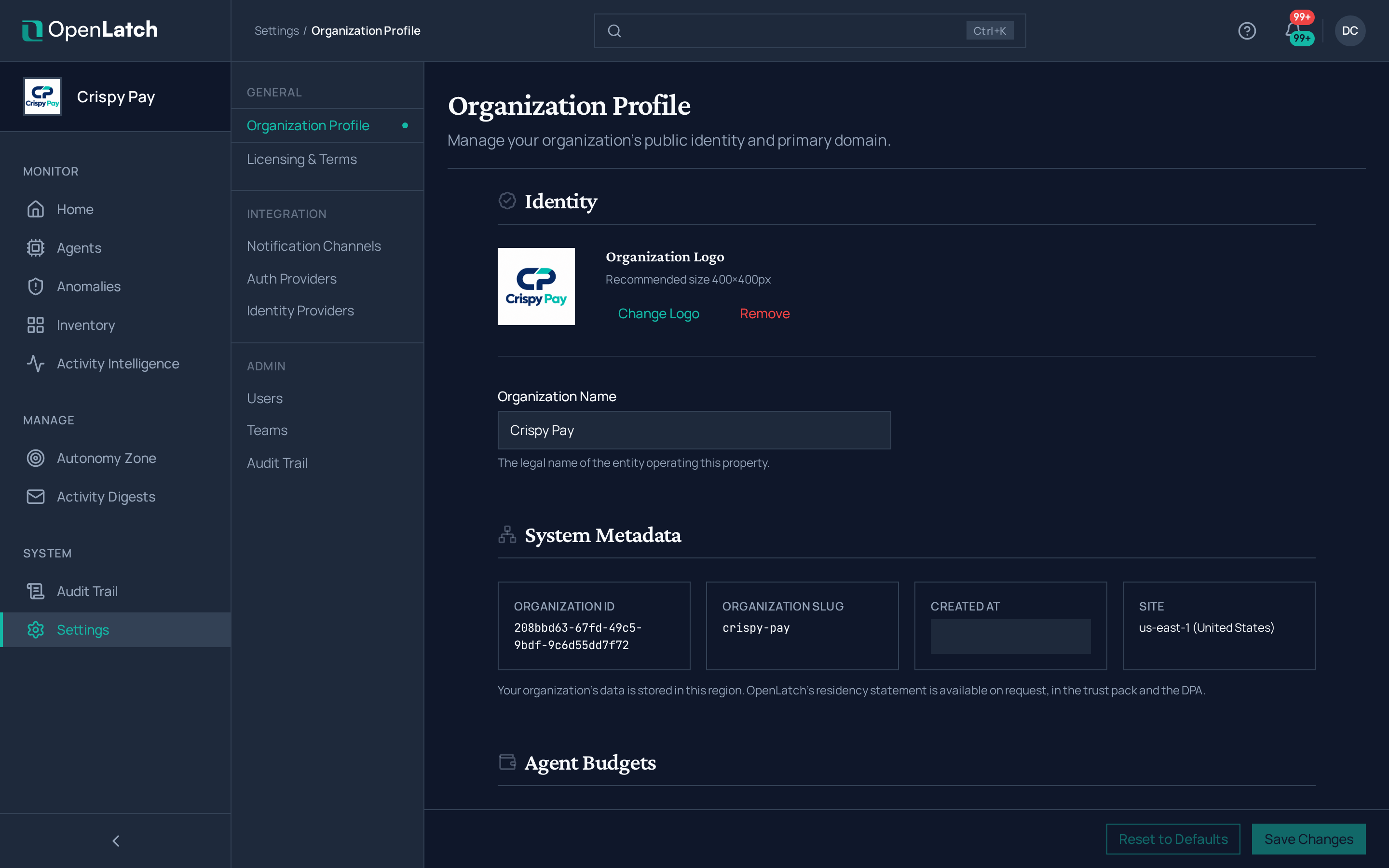This screenshot has height=868, width=1389.
Task: Click the Settings gear icon
Action: click(36, 630)
